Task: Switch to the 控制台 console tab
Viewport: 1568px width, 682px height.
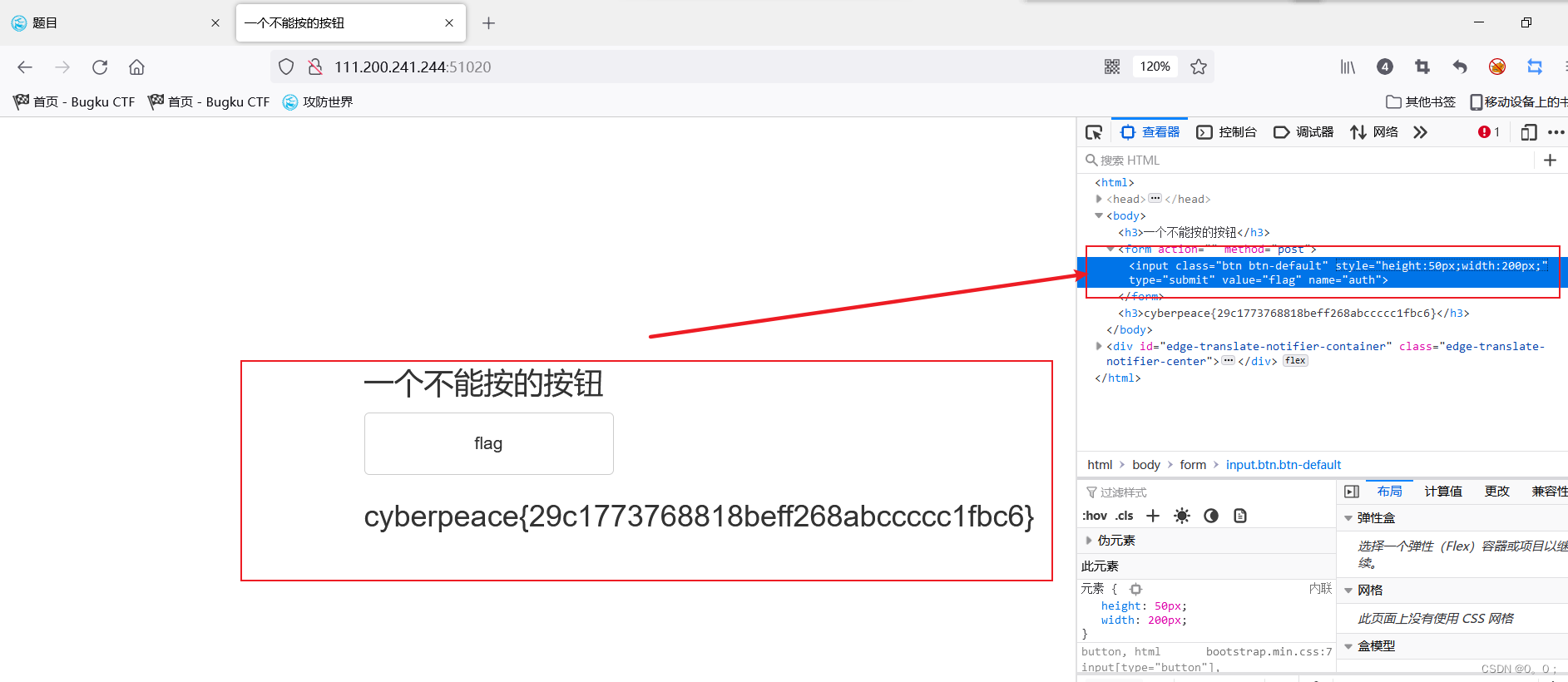Action: (1226, 132)
